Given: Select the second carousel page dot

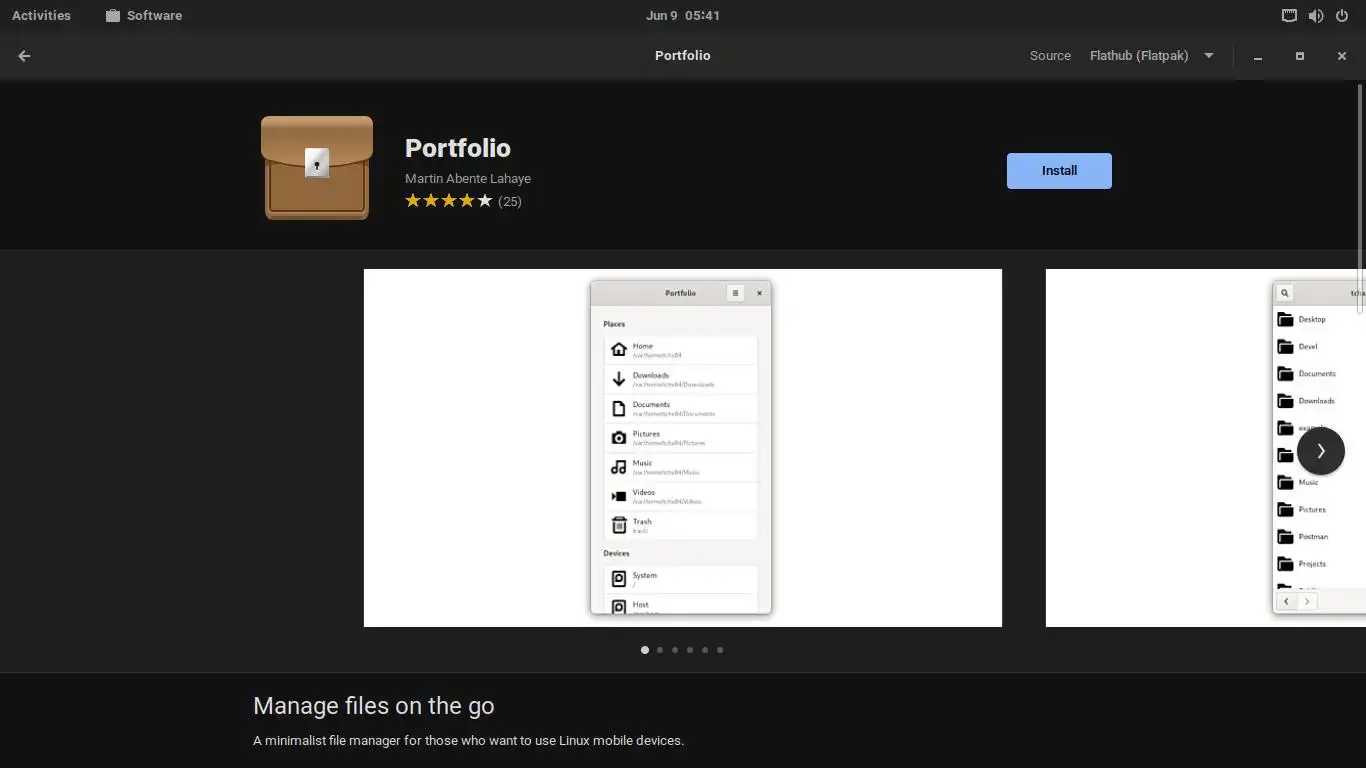Looking at the screenshot, I should click(660, 650).
